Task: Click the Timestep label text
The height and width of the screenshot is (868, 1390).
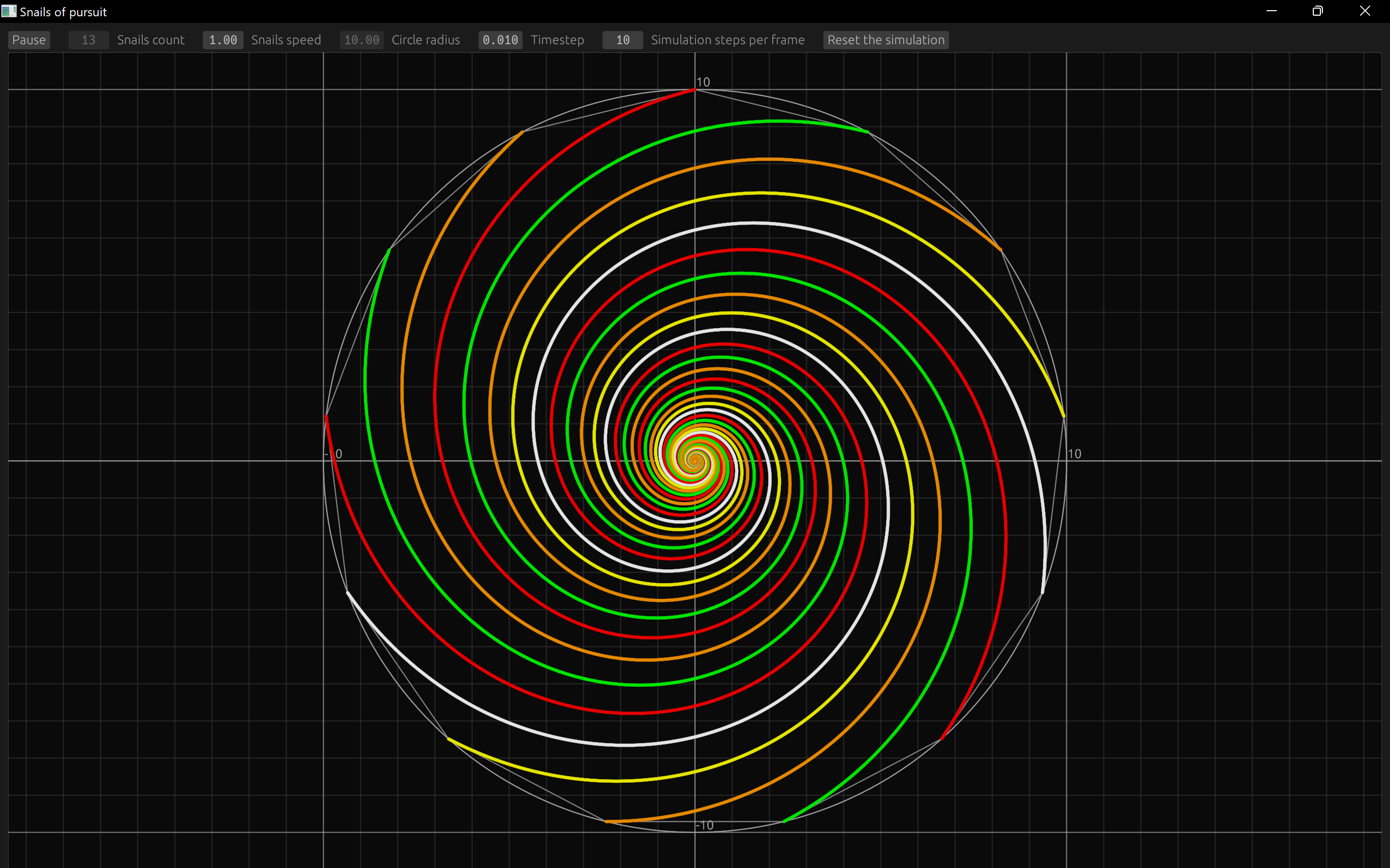Action: pos(557,40)
